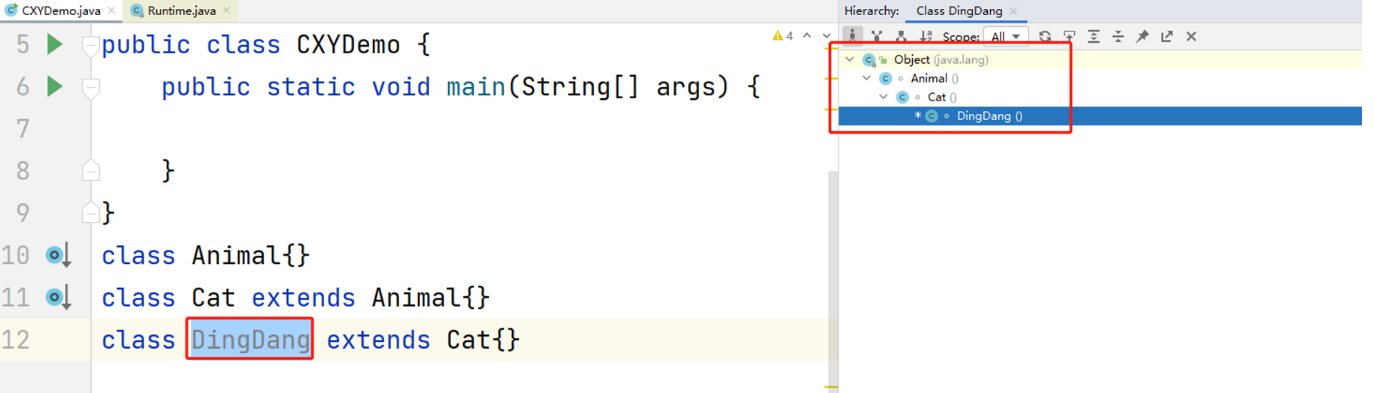Viewport: 1374px width, 393px height.
Task: Fold the CXYDemo class body at line 5
Action: [x=90, y=46]
